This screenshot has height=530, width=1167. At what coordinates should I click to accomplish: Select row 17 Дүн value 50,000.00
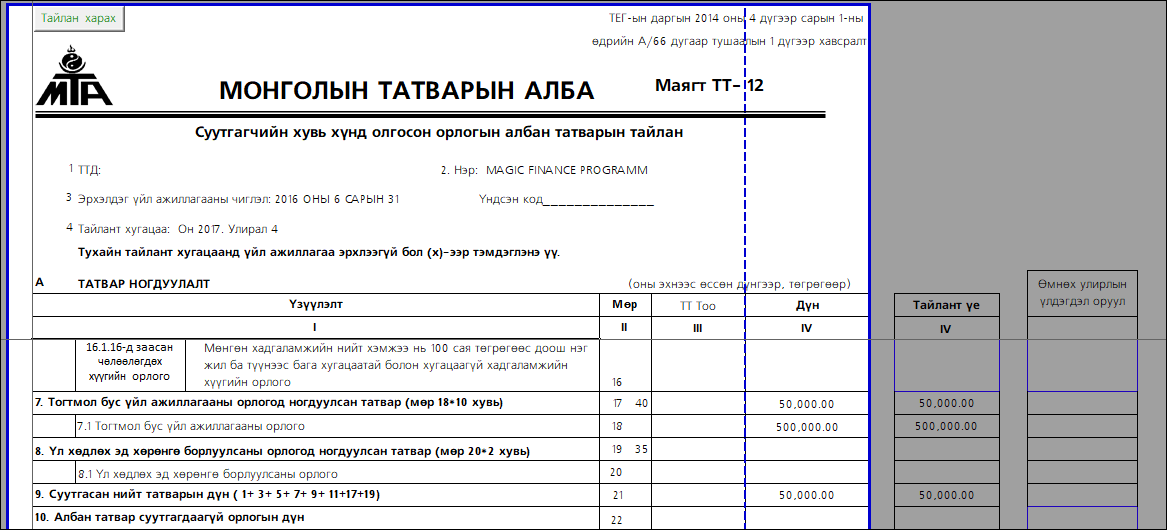click(x=806, y=404)
